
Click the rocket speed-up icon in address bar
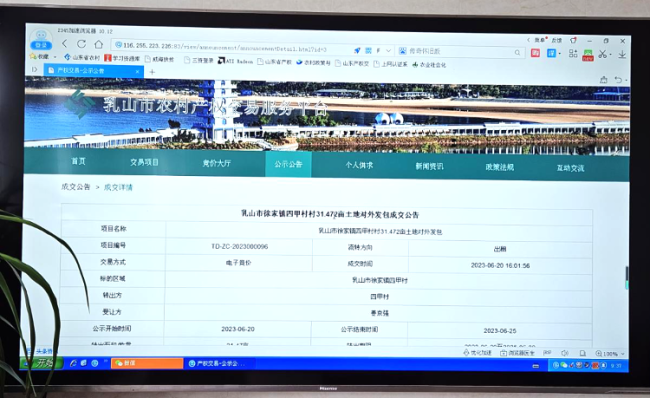357,51
